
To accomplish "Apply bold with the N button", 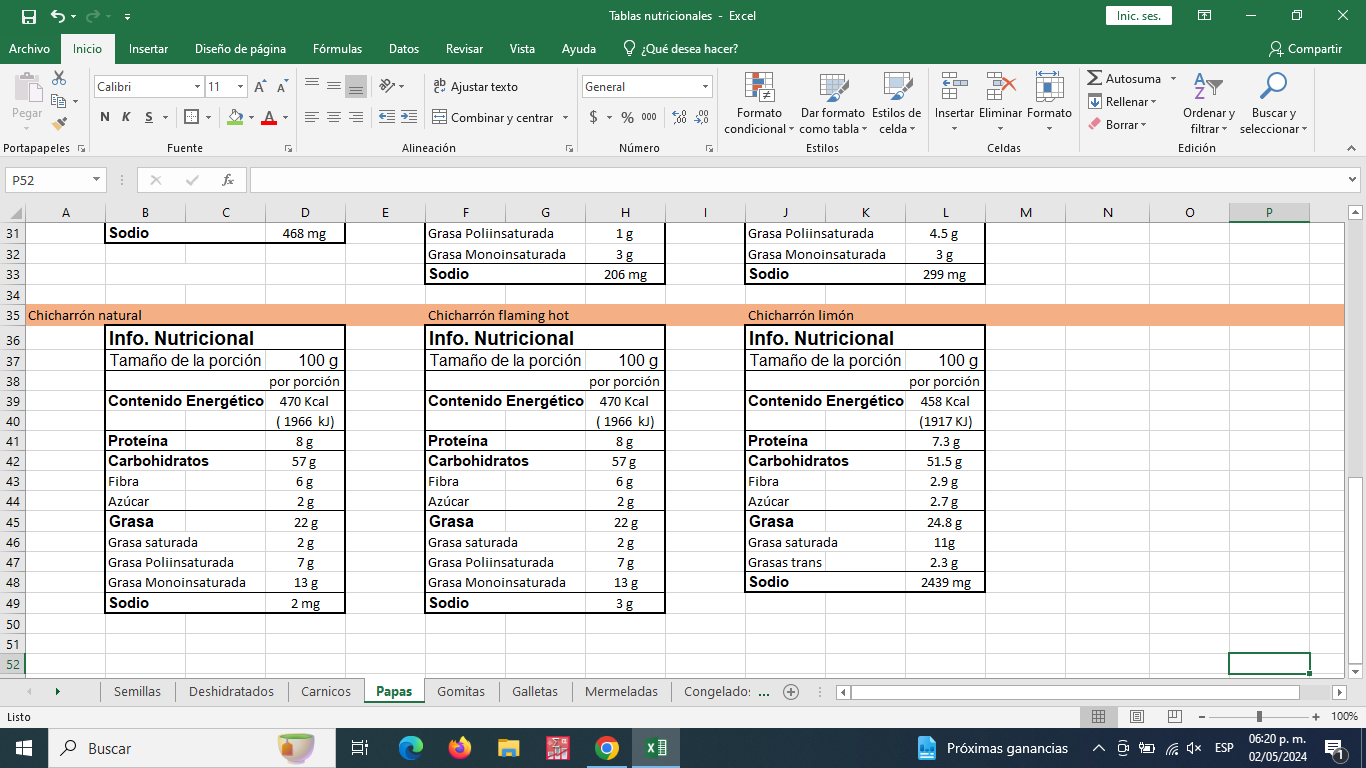I will coord(105,117).
